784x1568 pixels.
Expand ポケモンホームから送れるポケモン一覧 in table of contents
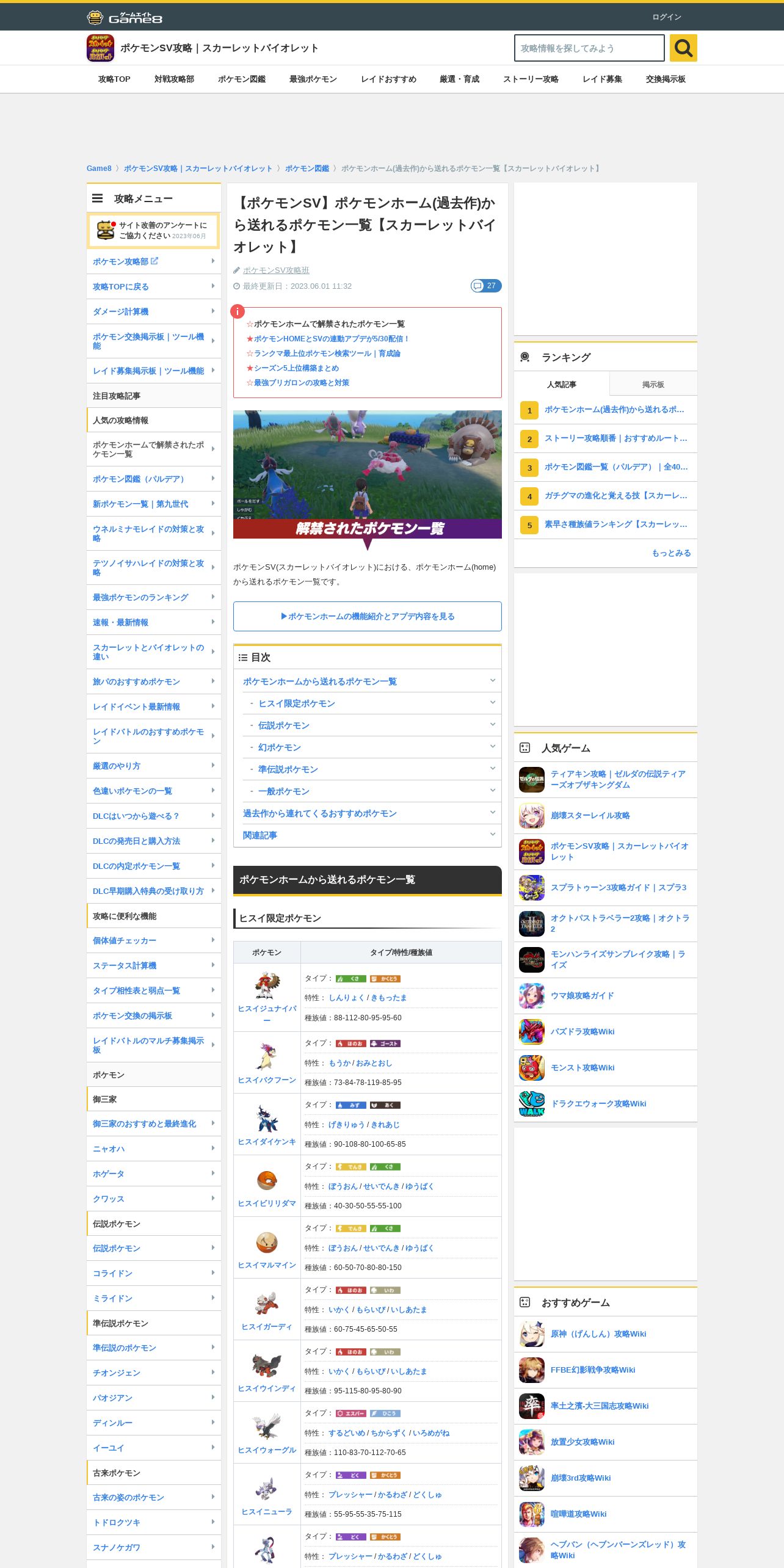pos(368,681)
